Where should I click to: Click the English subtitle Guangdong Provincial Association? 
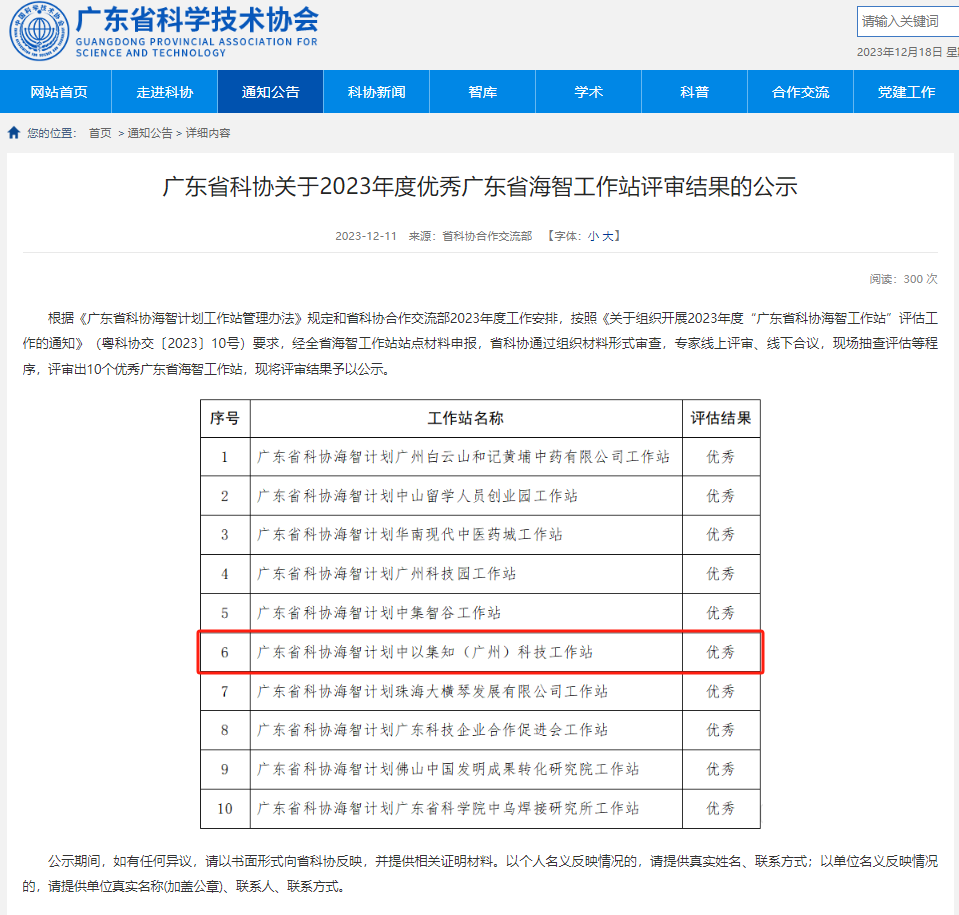click(x=196, y=47)
